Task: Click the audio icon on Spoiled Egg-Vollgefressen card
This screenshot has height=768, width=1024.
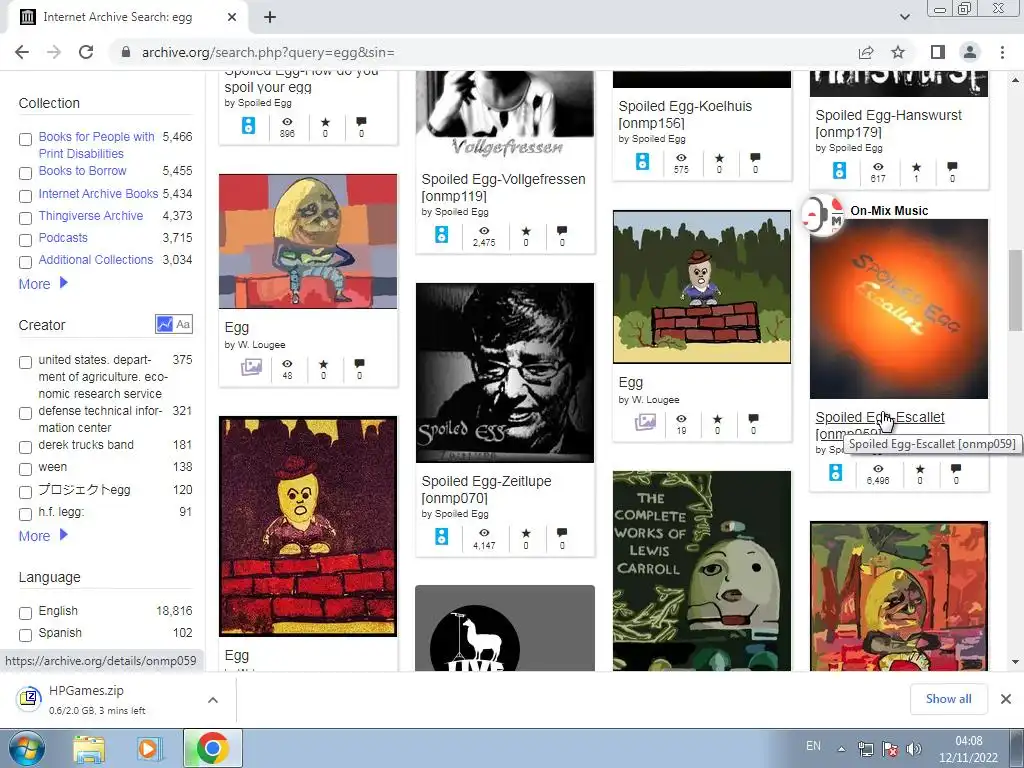Action: pos(441,234)
